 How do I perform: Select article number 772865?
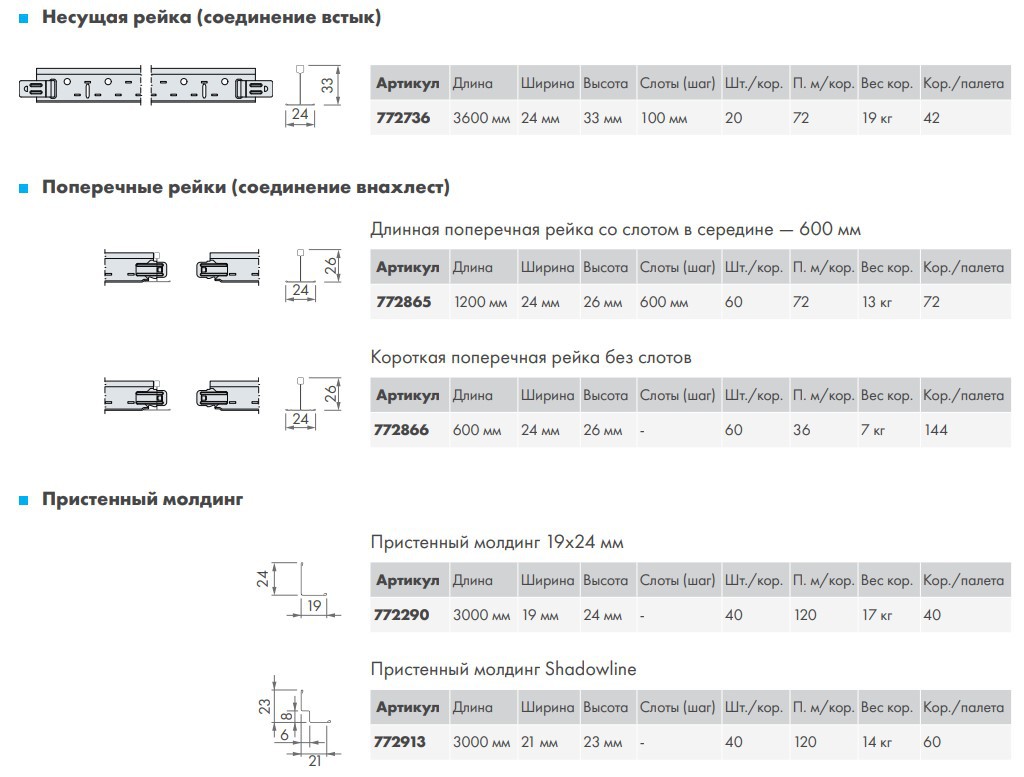(x=403, y=302)
